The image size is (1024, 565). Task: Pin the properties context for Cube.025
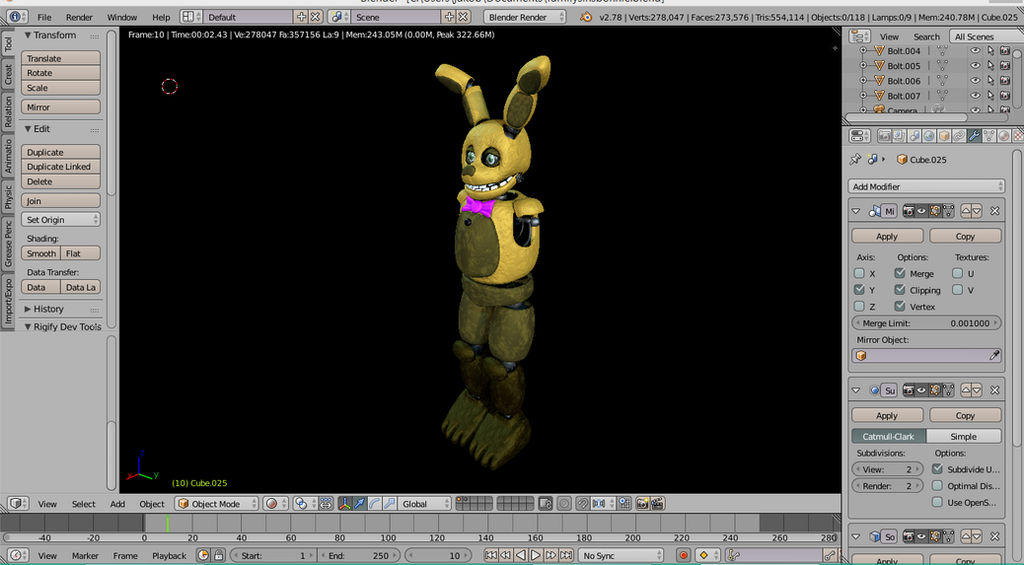[855, 159]
